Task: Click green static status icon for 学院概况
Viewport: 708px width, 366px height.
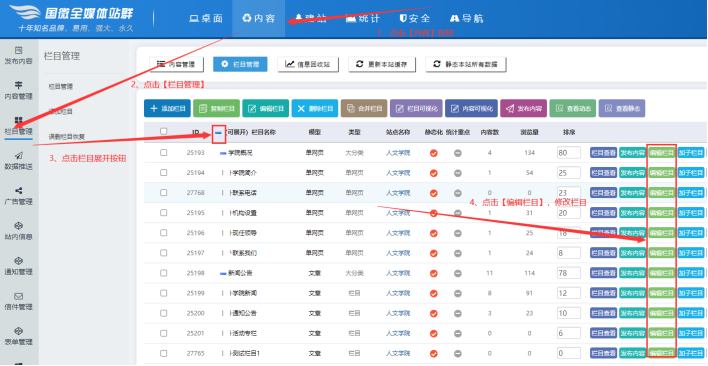Action: [x=433, y=153]
